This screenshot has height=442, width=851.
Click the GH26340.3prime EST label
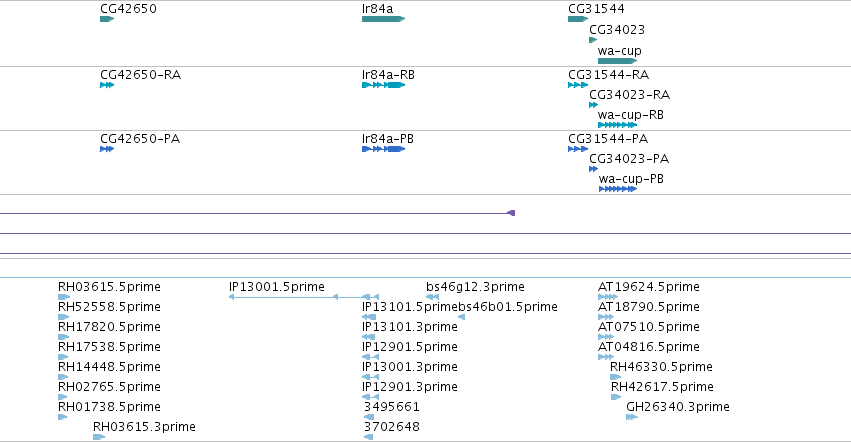click(678, 407)
